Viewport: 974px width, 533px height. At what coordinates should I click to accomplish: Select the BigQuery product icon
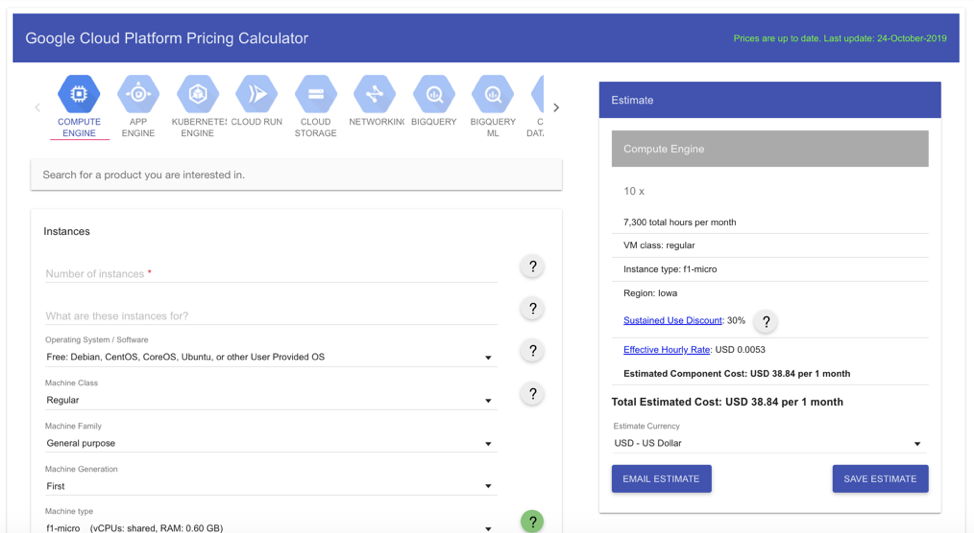[x=434, y=95]
